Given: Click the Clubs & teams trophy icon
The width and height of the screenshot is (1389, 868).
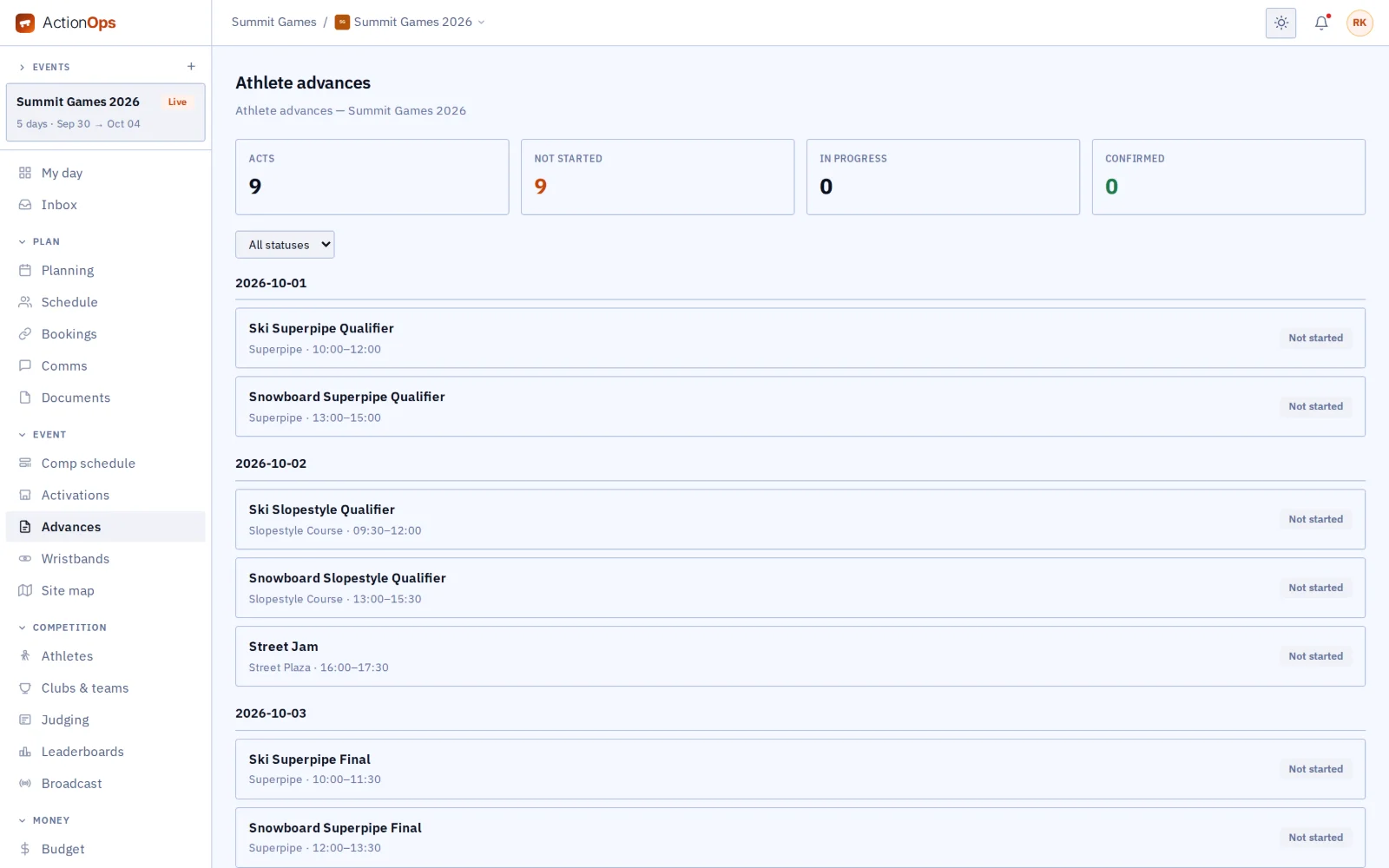Looking at the screenshot, I should tap(25, 687).
